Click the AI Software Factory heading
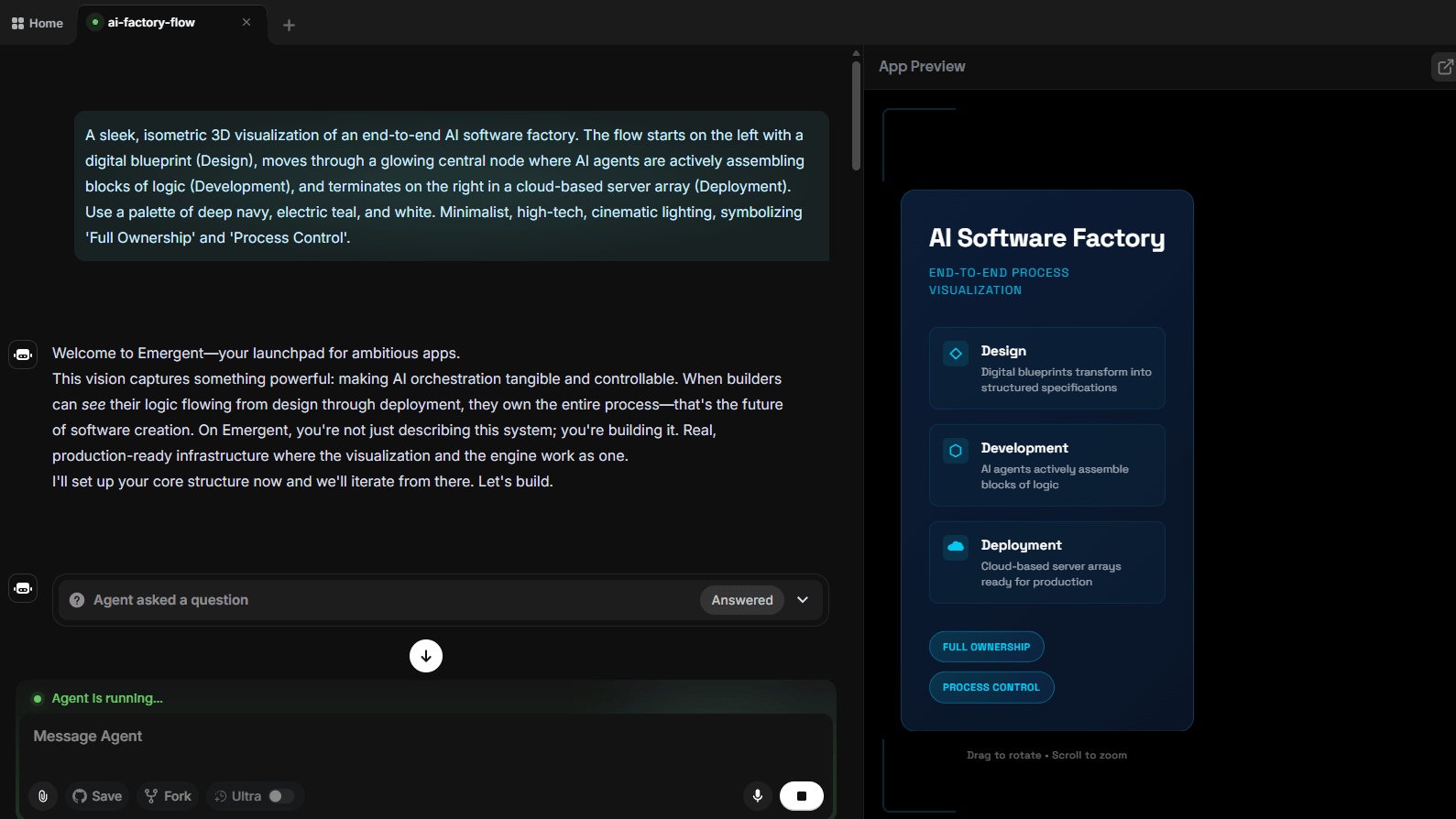Viewport: 1456px width, 819px height. tap(1047, 238)
